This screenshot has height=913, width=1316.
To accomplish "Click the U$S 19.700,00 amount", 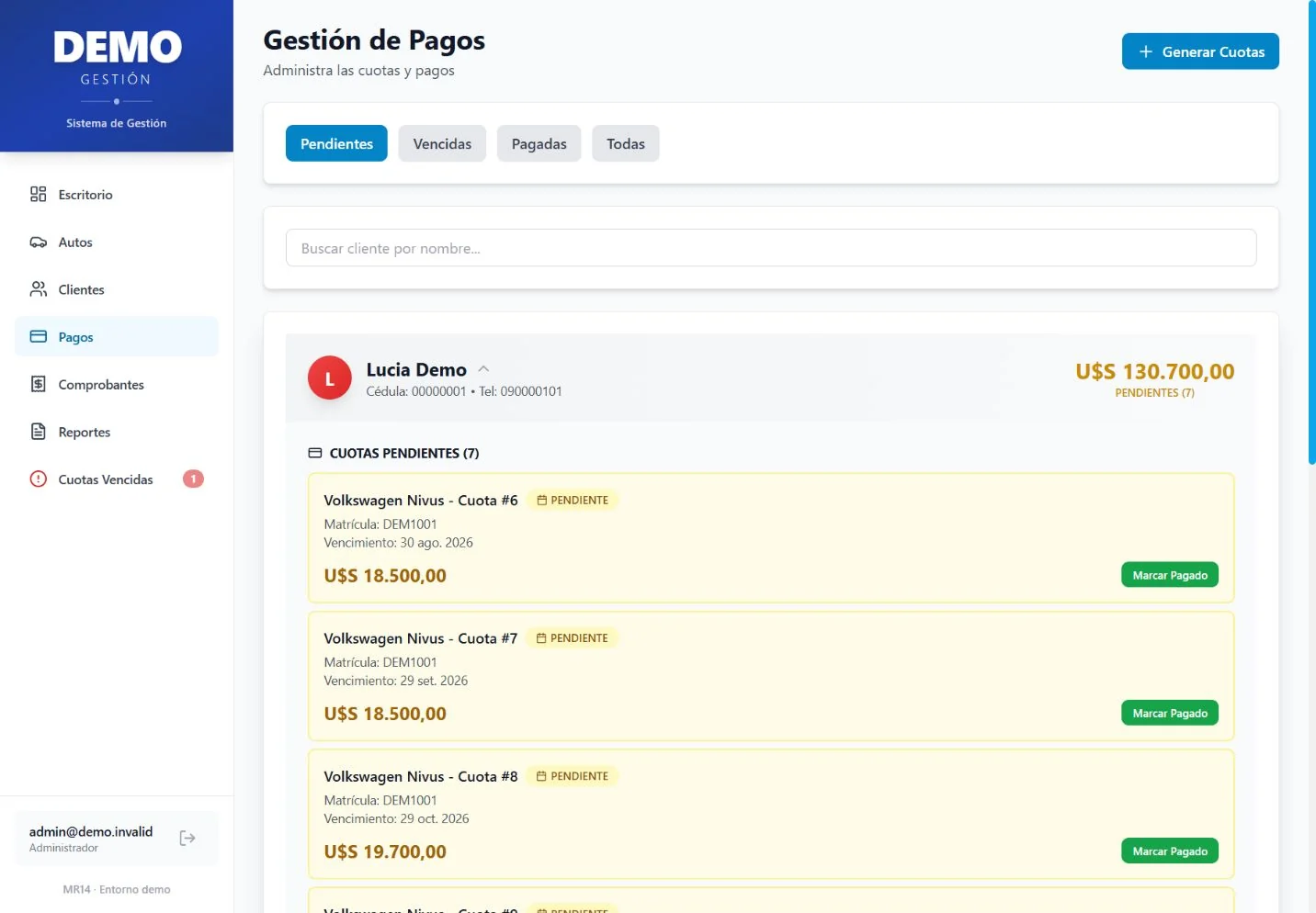I will 385,851.
